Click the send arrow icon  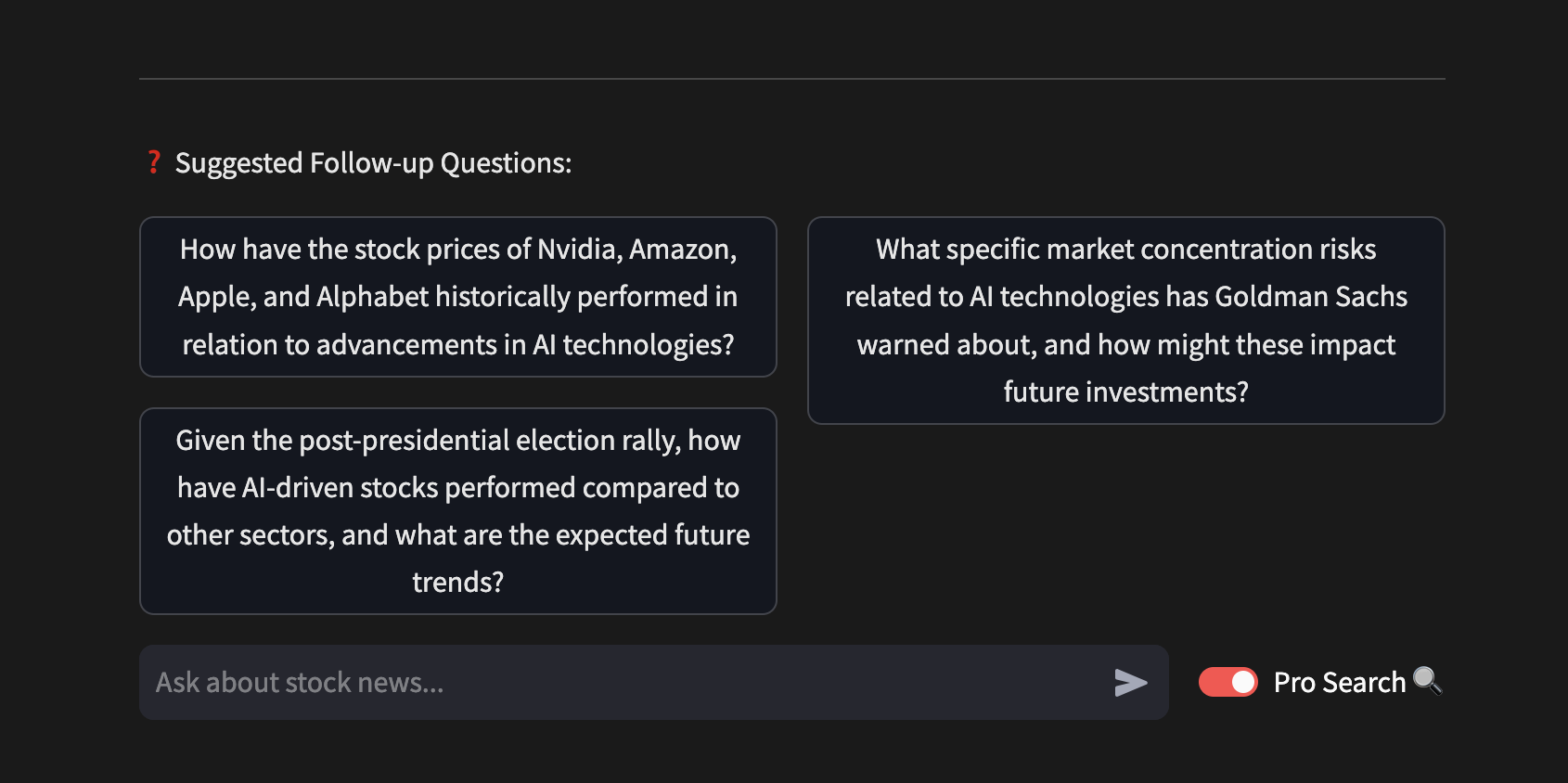1130,683
